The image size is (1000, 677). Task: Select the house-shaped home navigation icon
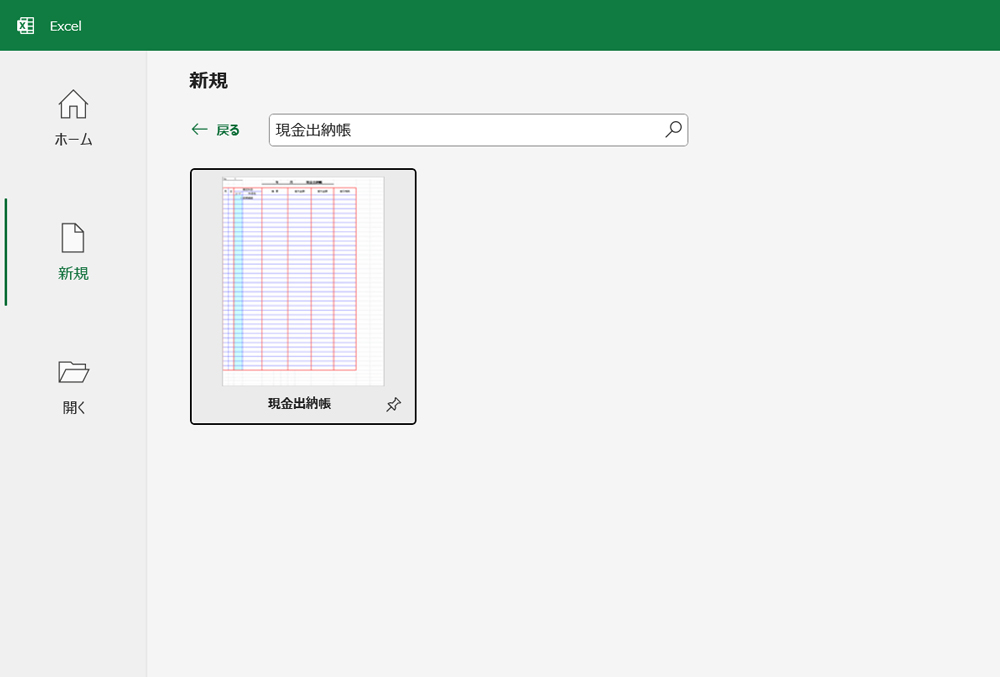pyautogui.click(x=72, y=103)
